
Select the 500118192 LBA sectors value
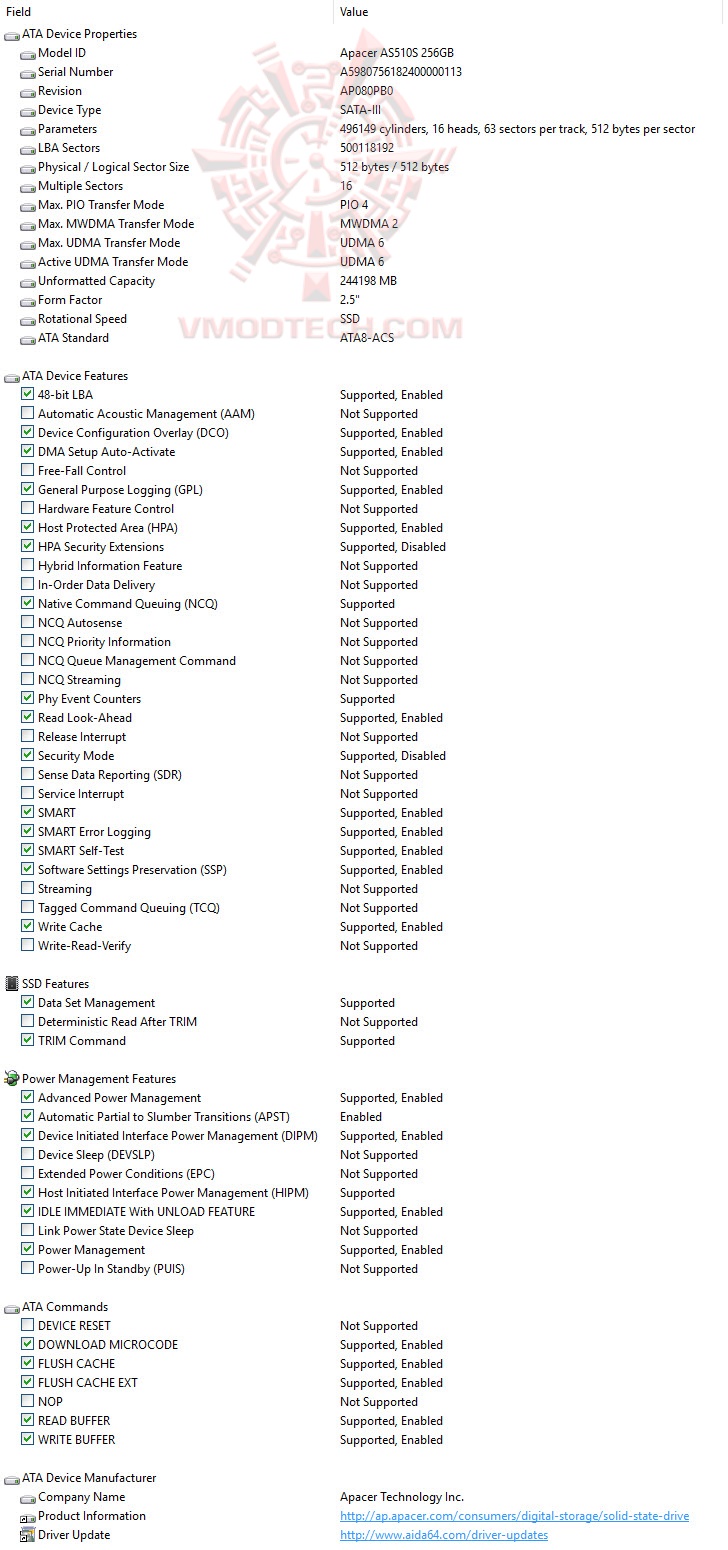[x=367, y=148]
